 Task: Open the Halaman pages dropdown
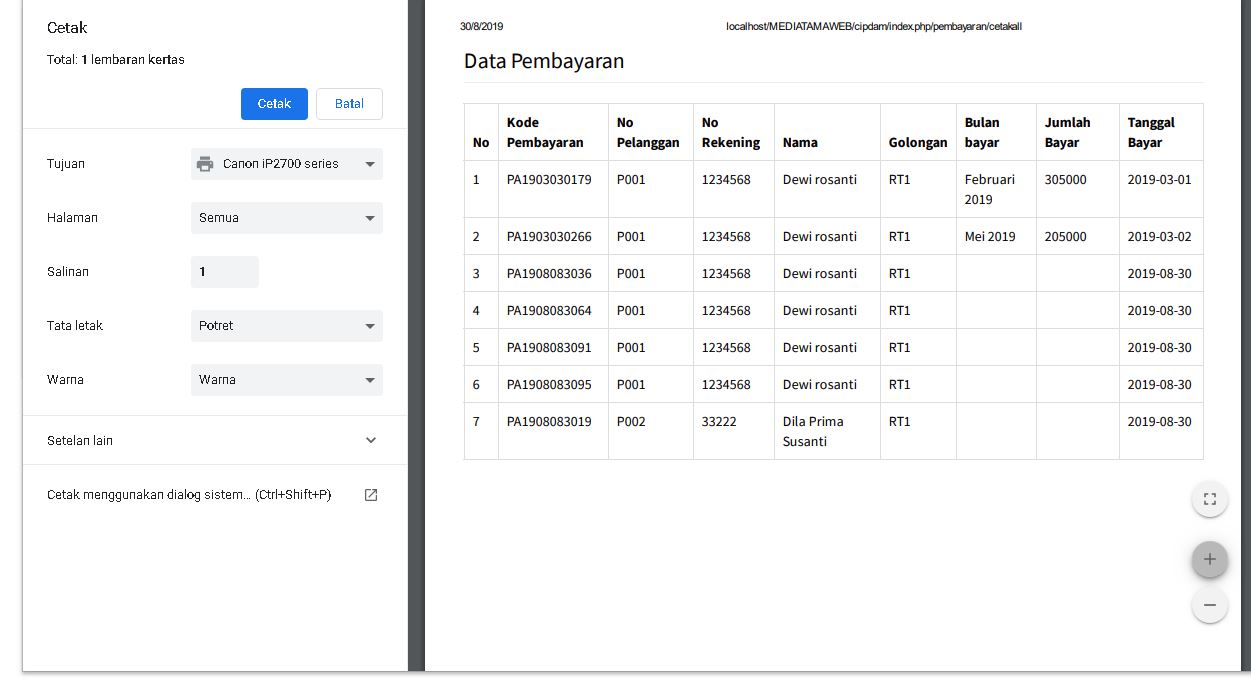[287, 218]
